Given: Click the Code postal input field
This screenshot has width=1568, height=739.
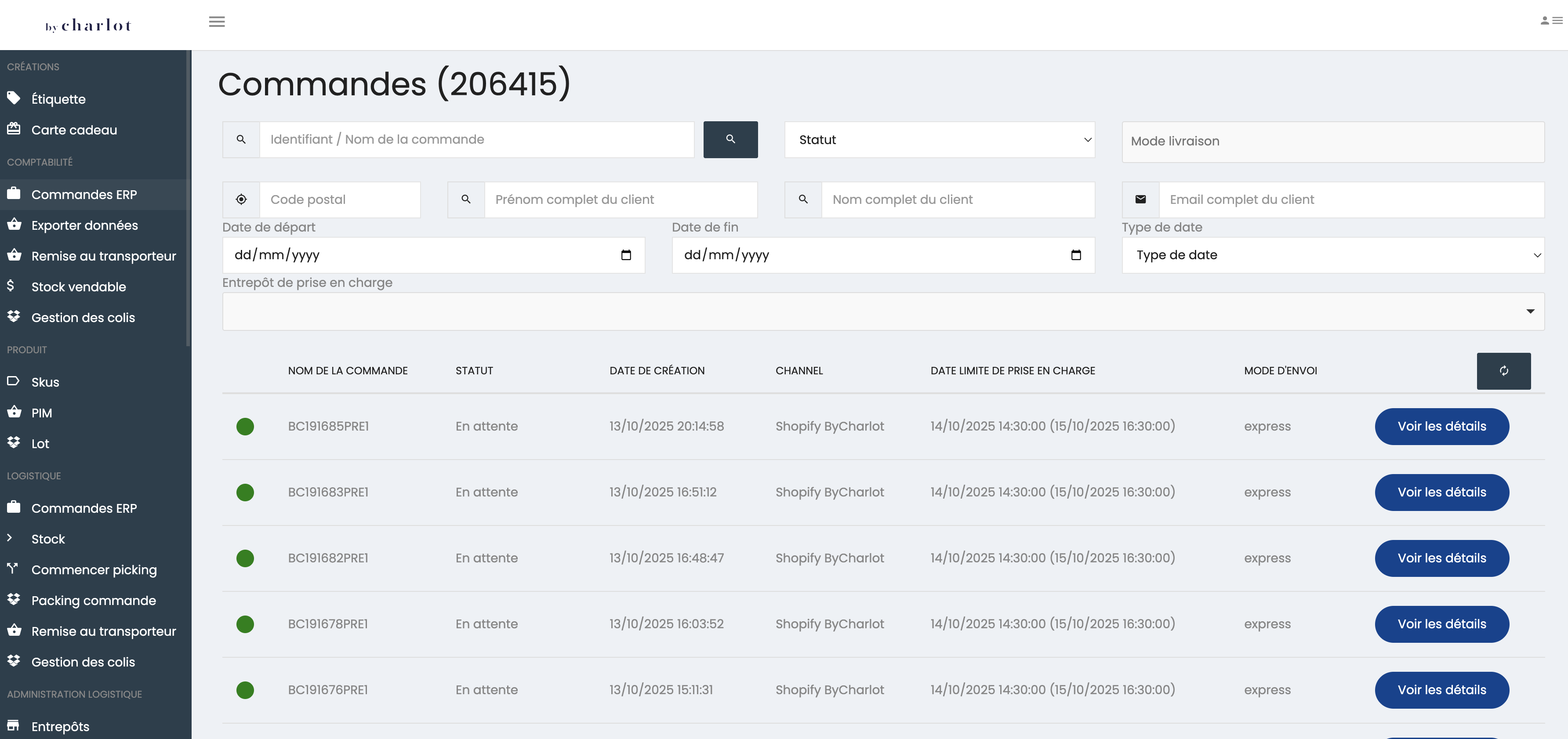Looking at the screenshot, I should 339,199.
